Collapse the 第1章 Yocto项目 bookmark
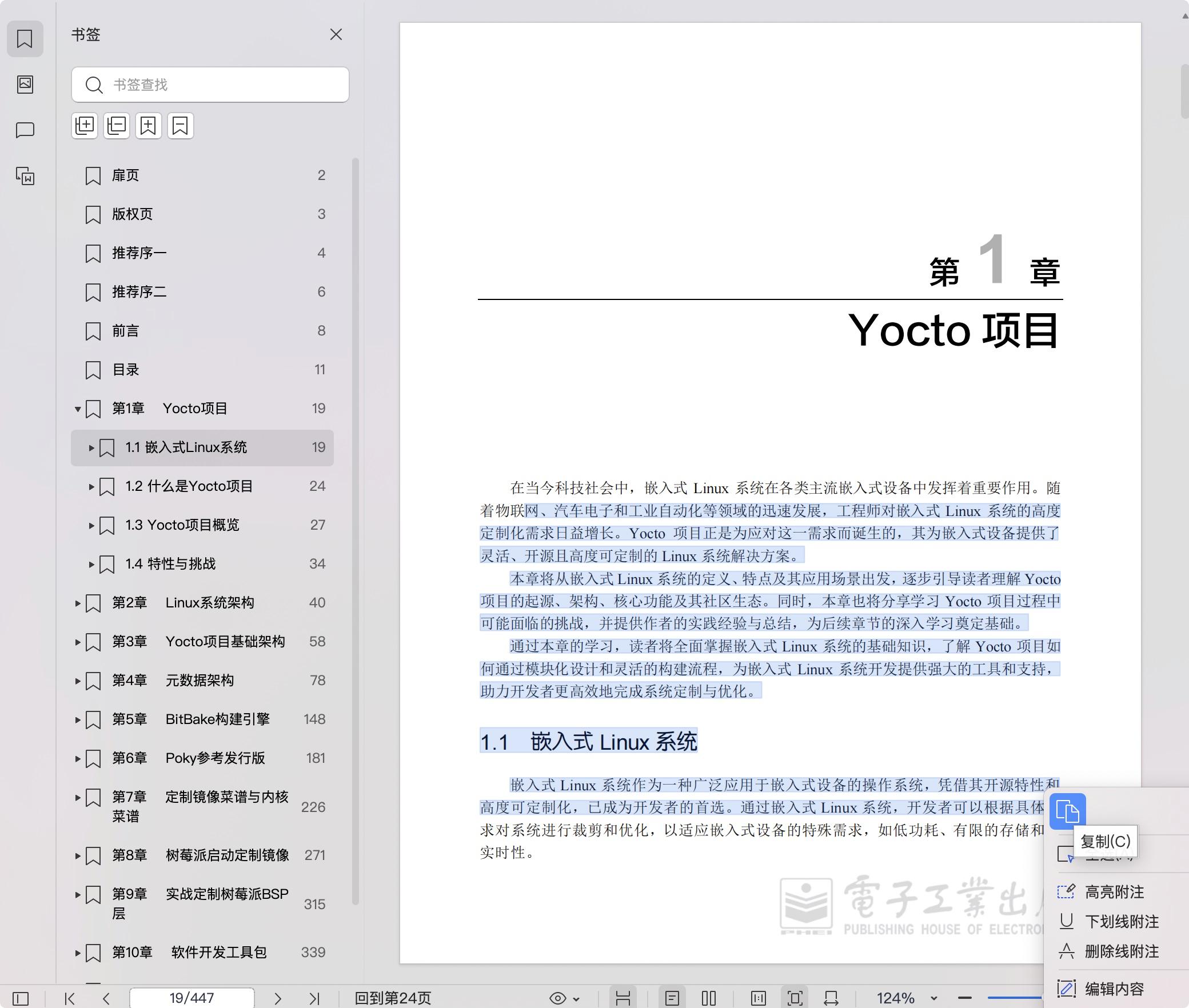 pos(78,409)
